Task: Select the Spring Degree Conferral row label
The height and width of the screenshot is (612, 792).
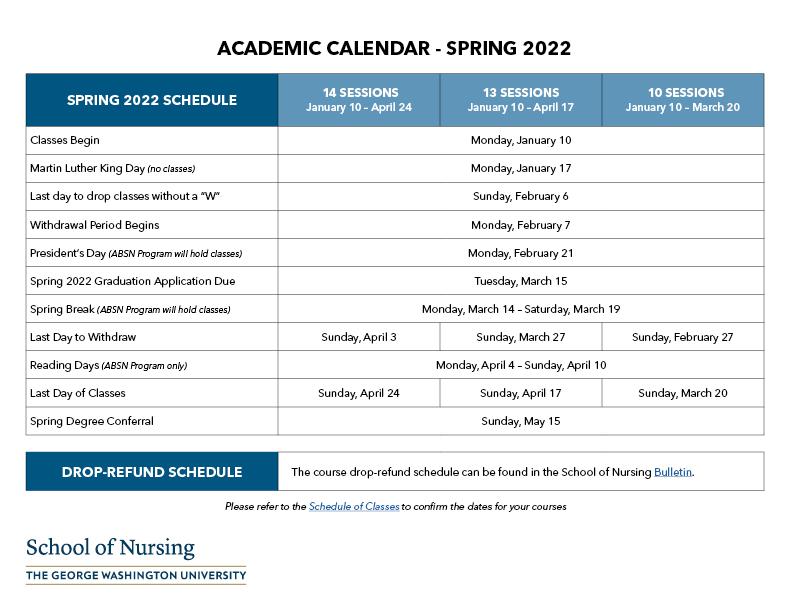Action: click(91, 421)
